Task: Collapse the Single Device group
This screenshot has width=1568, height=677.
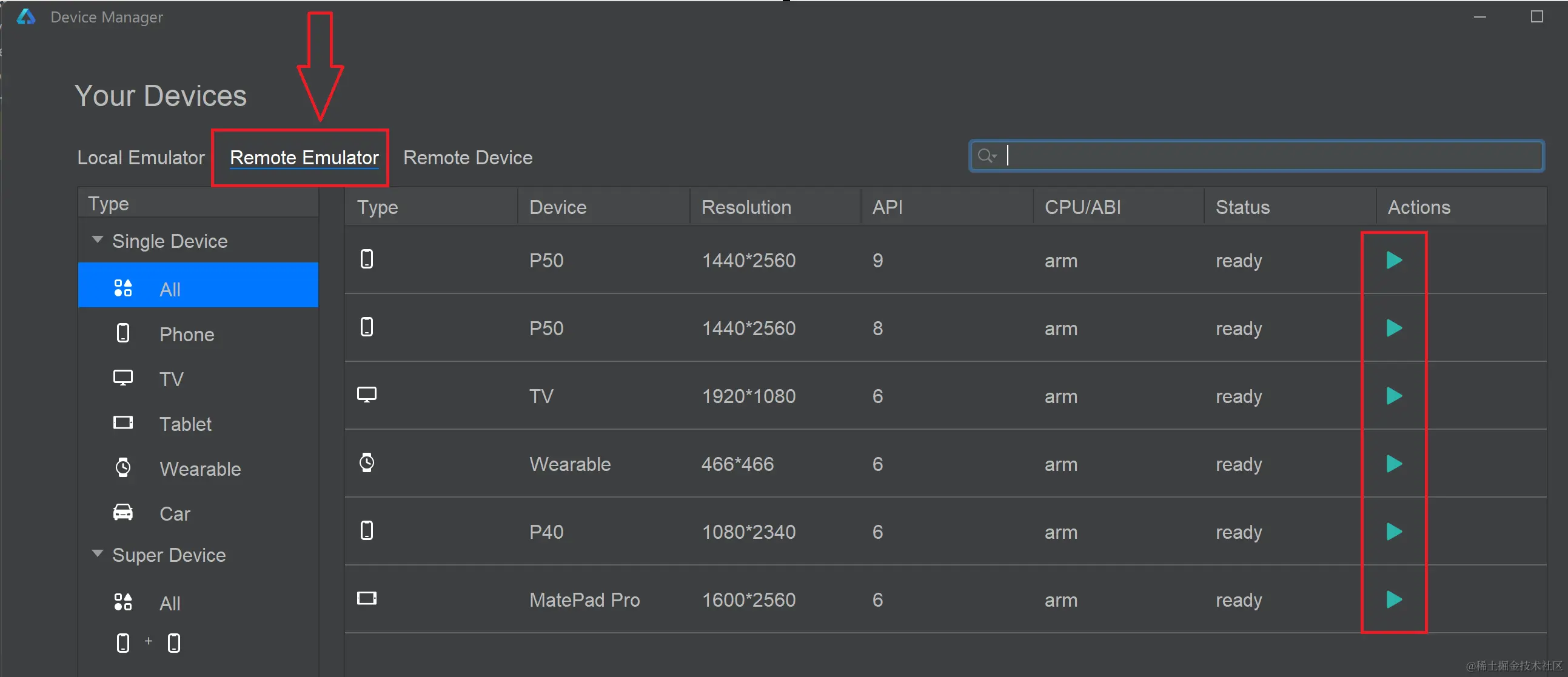Action: click(x=98, y=239)
